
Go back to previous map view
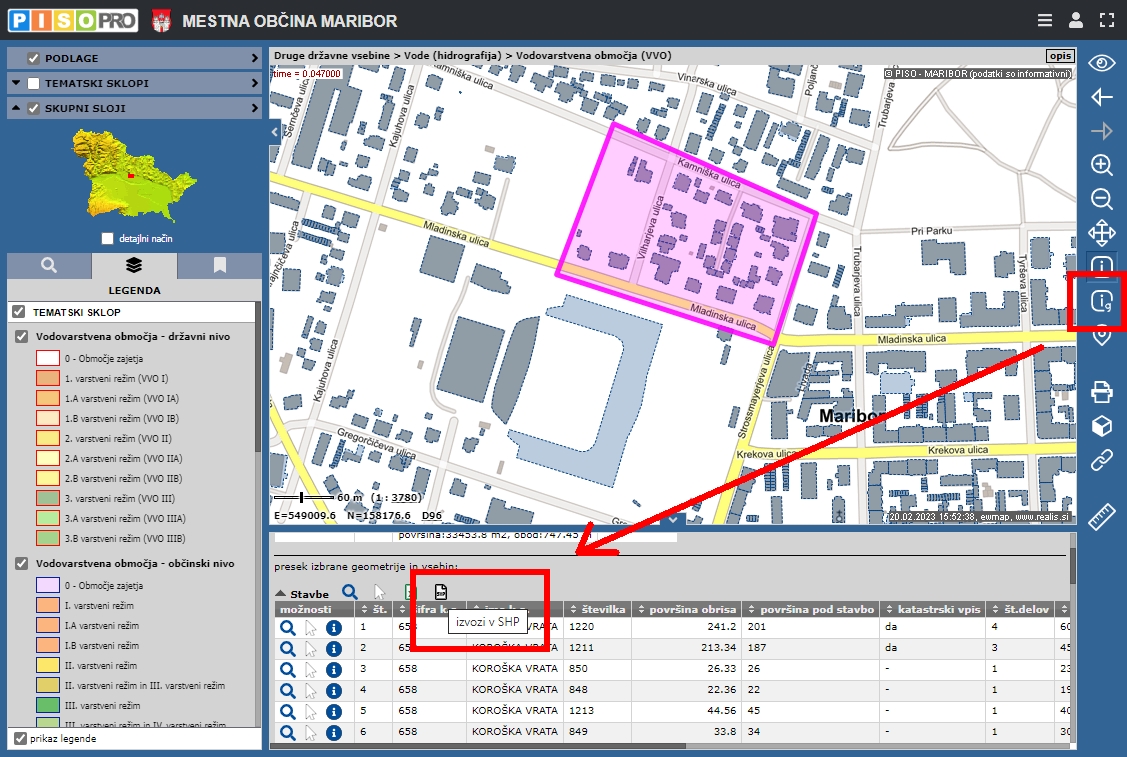(1101, 97)
